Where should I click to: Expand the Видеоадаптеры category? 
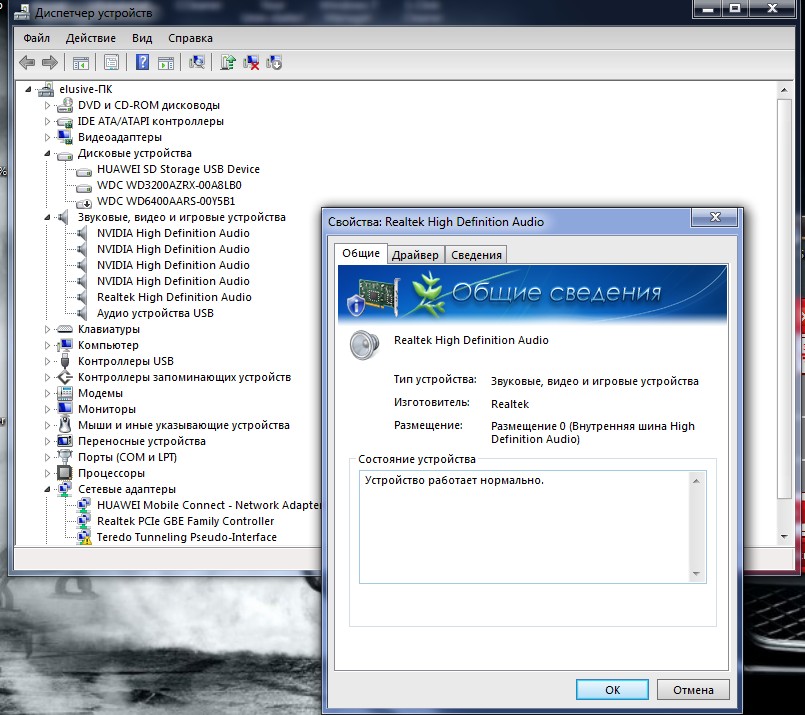(x=47, y=137)
